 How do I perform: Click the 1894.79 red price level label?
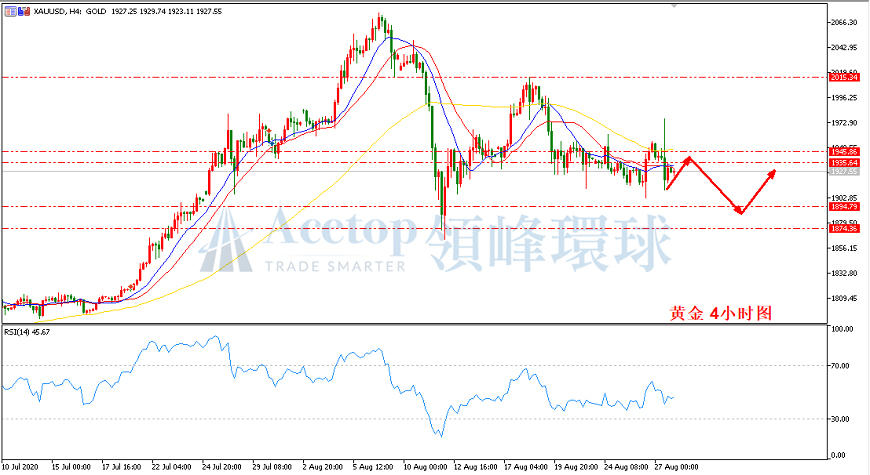pos(844,206)
